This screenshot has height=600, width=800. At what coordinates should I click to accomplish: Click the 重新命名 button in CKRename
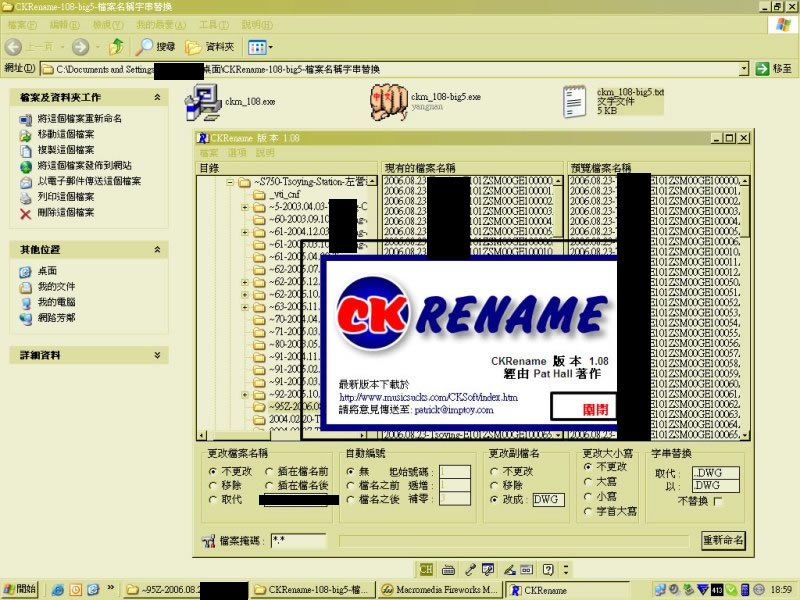(723, 540)
